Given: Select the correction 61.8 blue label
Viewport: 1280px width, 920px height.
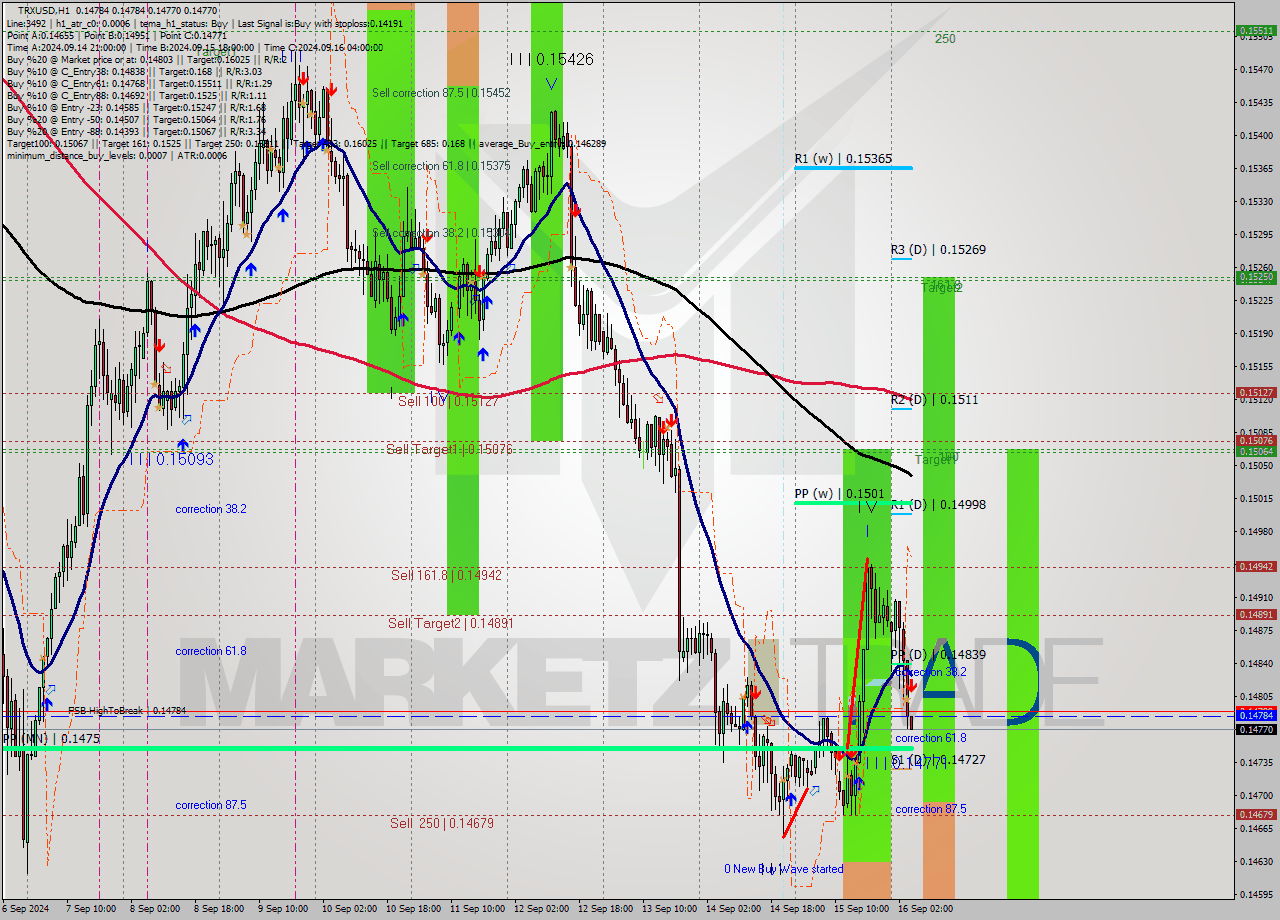Looking at the screenshot, I should pyautogui.click(x=210, y=651).
